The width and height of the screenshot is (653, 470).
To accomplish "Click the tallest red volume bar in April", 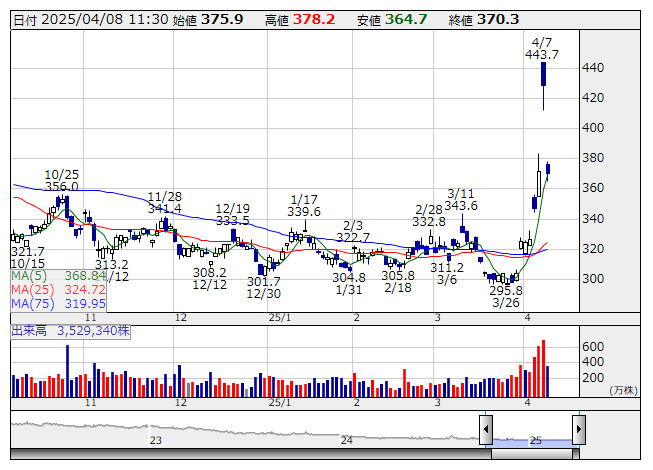I will [x=543, y=369].
